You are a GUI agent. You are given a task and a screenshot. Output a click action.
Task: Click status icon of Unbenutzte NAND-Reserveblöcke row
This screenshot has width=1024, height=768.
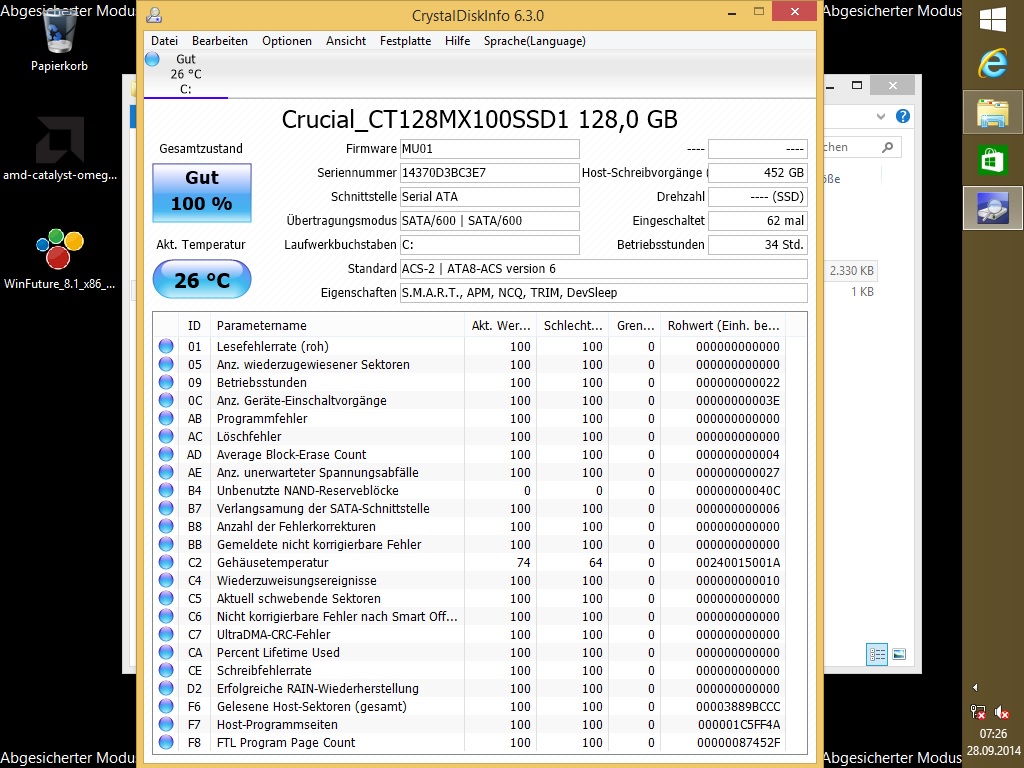coord(166,490)
